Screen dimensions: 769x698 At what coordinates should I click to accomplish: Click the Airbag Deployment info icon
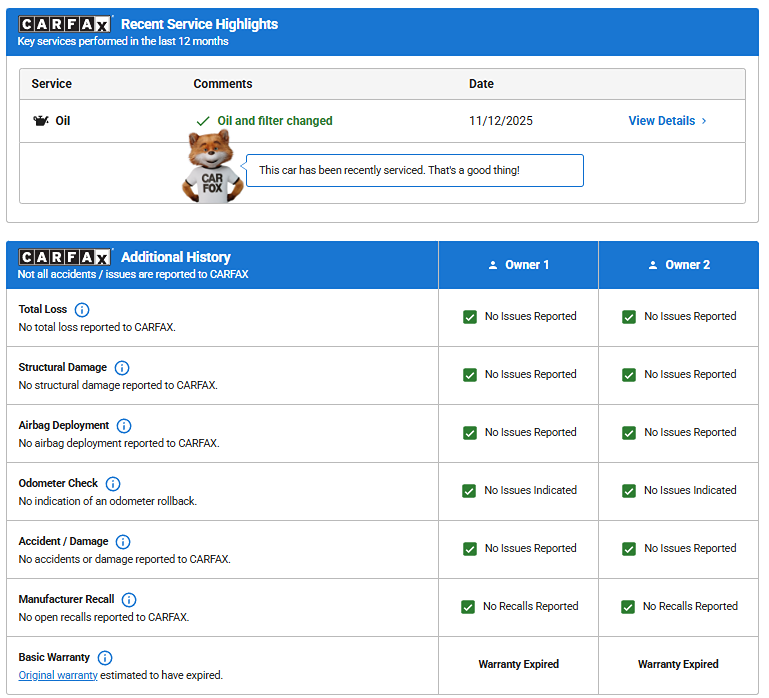pyautogui.click(x=124, y=426)
